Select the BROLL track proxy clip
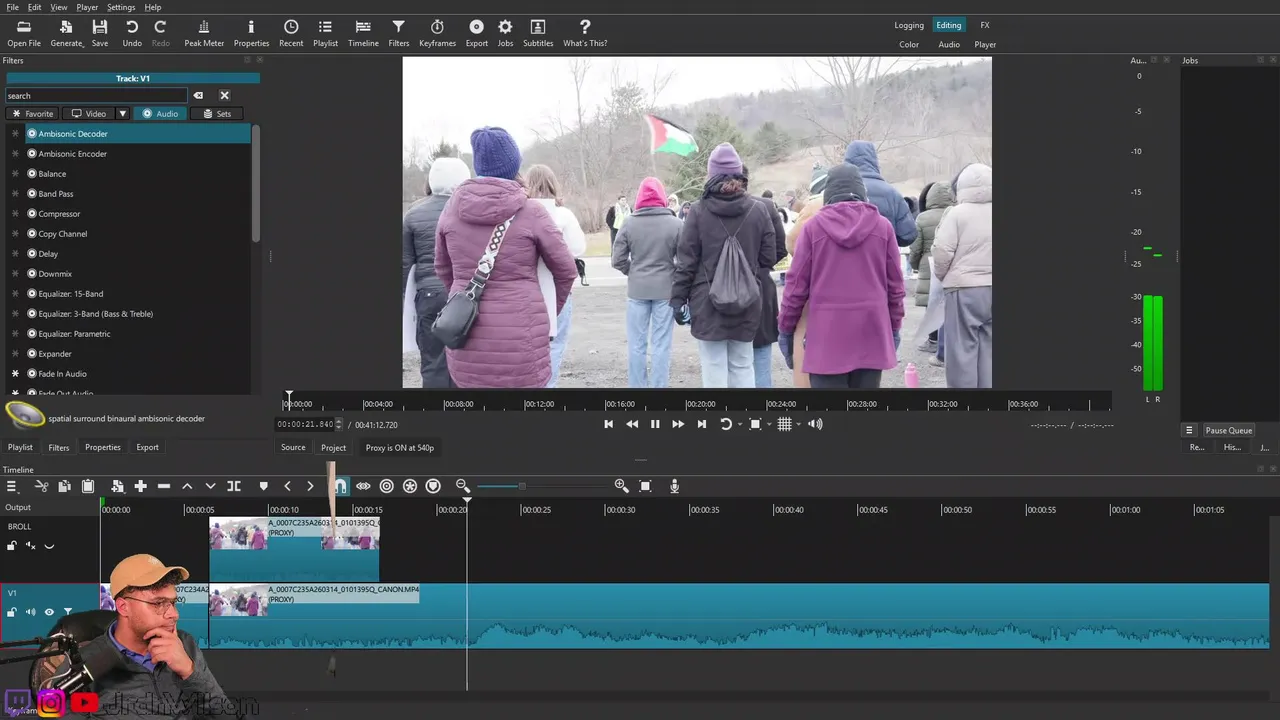Viewport: 1280px width, 720px height. click(x=294, y=549)
